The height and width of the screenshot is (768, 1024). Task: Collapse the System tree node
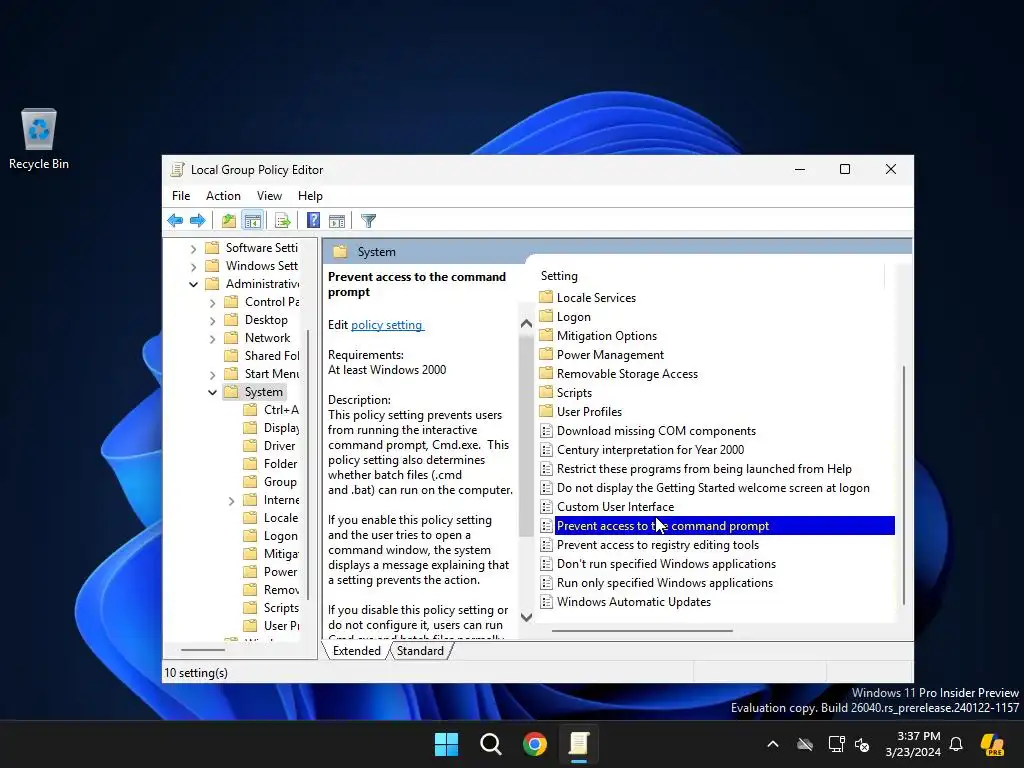pos(212,392)
